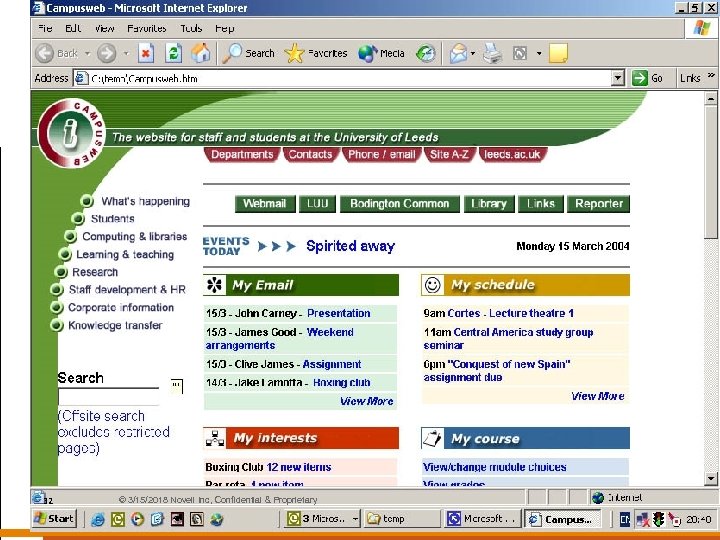Click the Address bar URL field
Screen dimensions: 720x540
pos(343,78)
